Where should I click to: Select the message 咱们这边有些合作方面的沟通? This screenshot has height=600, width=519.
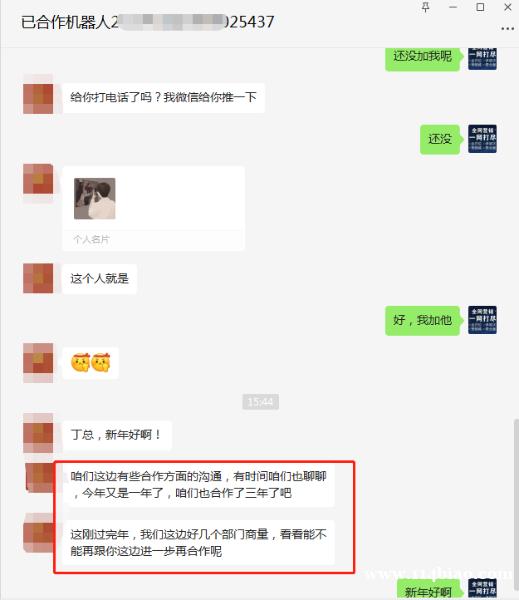coord(198,485)
